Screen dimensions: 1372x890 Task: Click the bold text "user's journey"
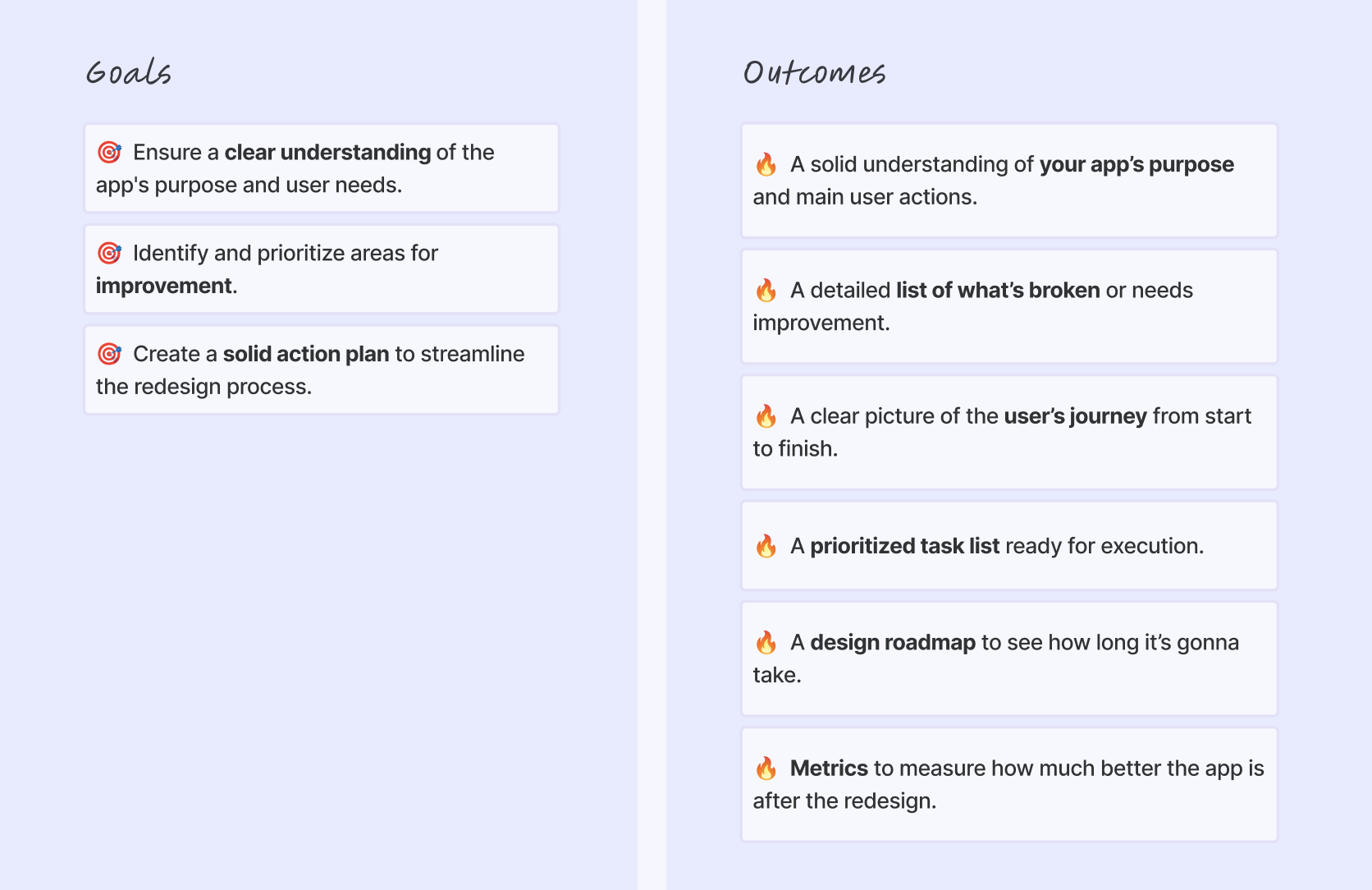pyautogui.click(x=1075, y=416)
